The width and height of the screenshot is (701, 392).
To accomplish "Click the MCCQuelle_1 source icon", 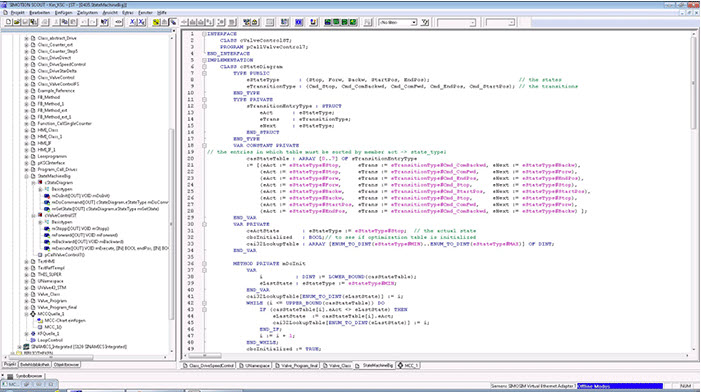I will coord(33,314).
